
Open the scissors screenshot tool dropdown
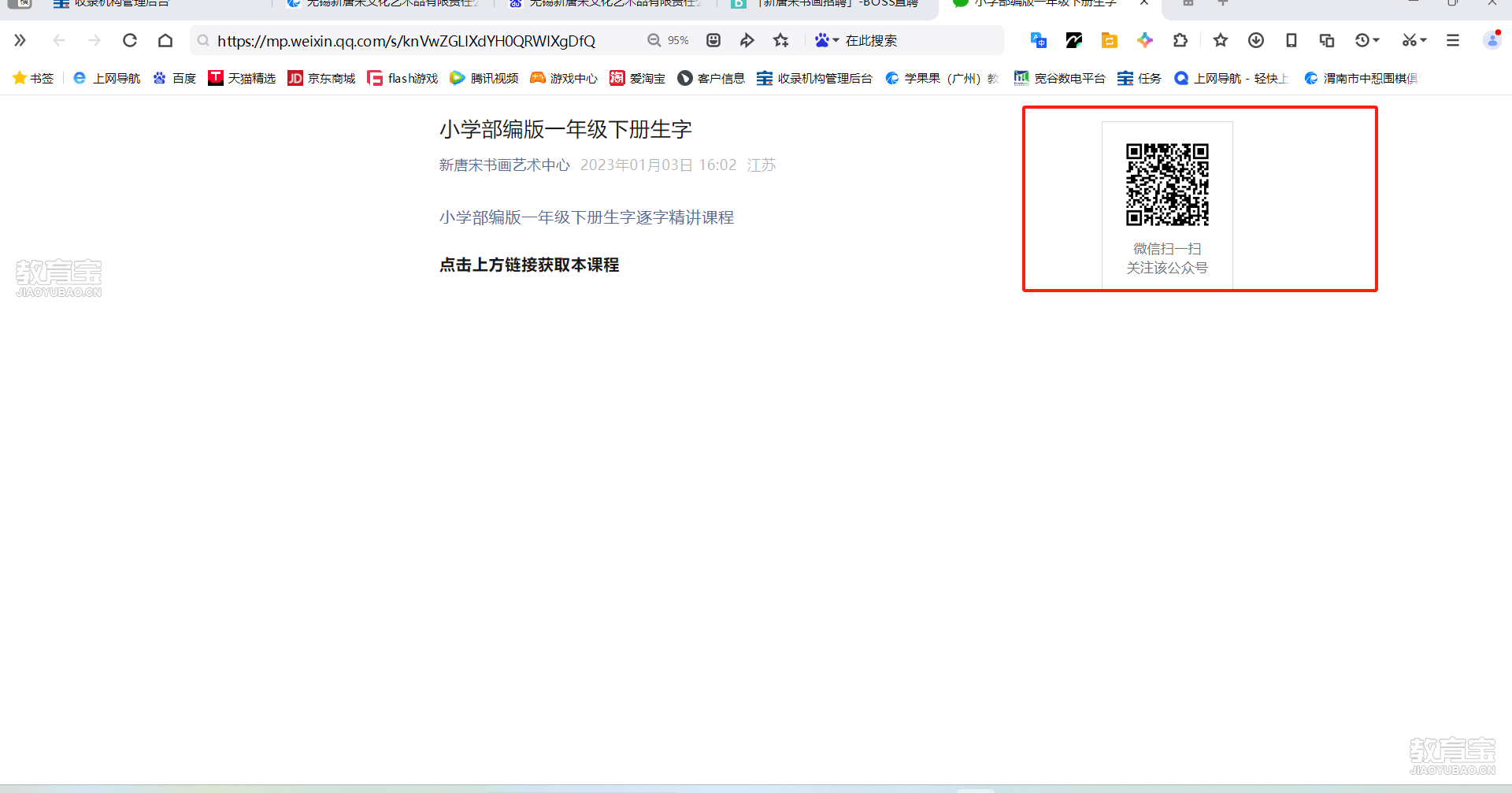pyautogui.click(x=1414, y=40)
